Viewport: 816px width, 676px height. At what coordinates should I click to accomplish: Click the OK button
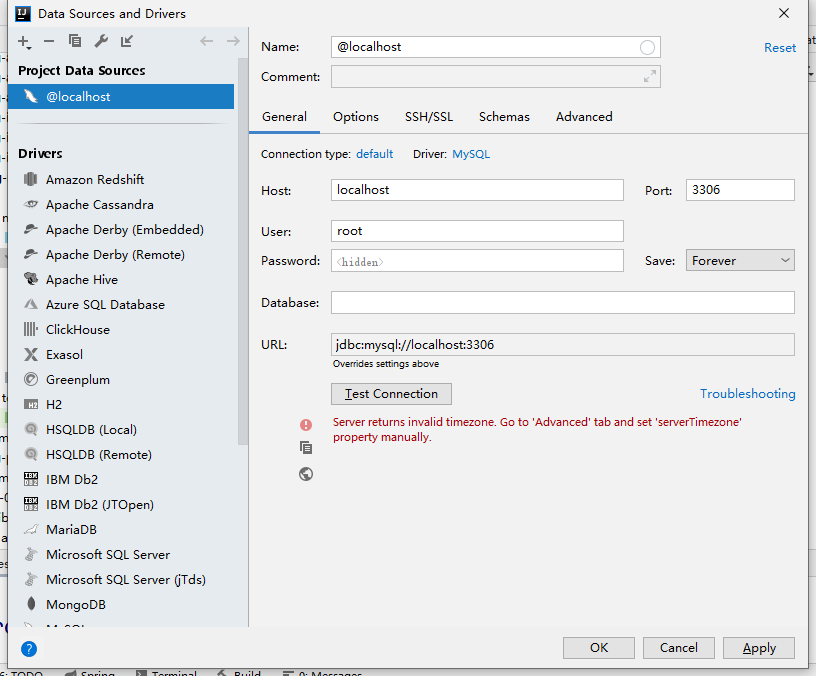[598, 648]
